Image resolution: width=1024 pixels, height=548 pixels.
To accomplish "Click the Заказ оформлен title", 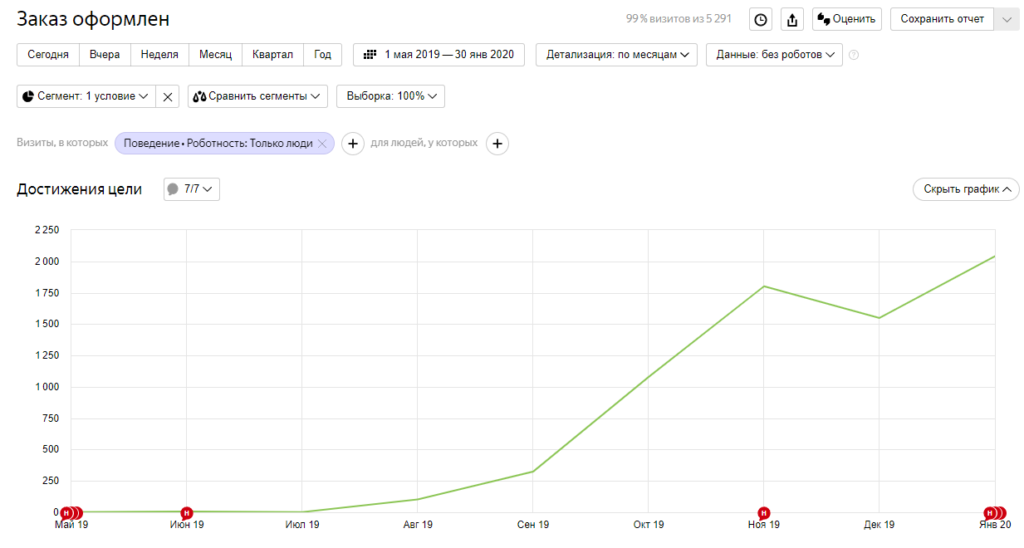I will pos(93,20).
